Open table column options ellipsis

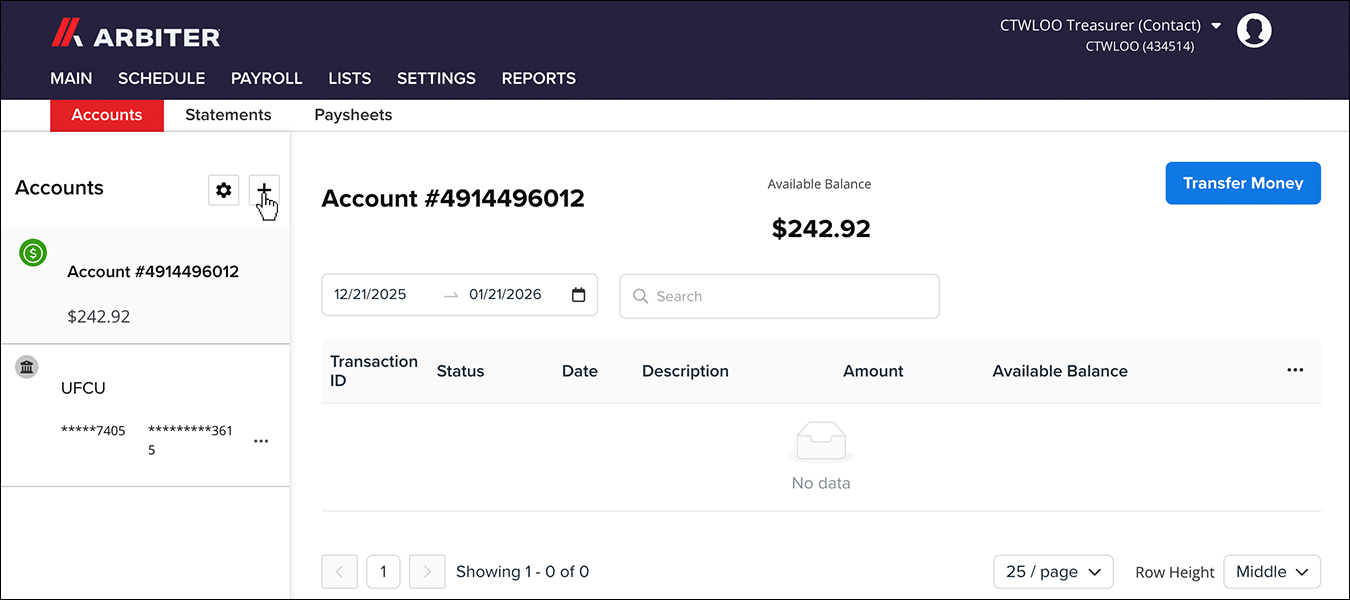pyautogui.click(x=1295, y=370)
